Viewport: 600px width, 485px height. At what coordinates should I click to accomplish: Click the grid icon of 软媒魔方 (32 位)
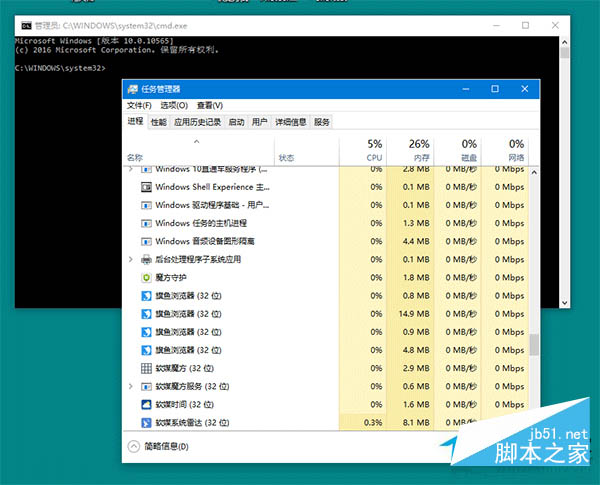click(x=146, y=368)
